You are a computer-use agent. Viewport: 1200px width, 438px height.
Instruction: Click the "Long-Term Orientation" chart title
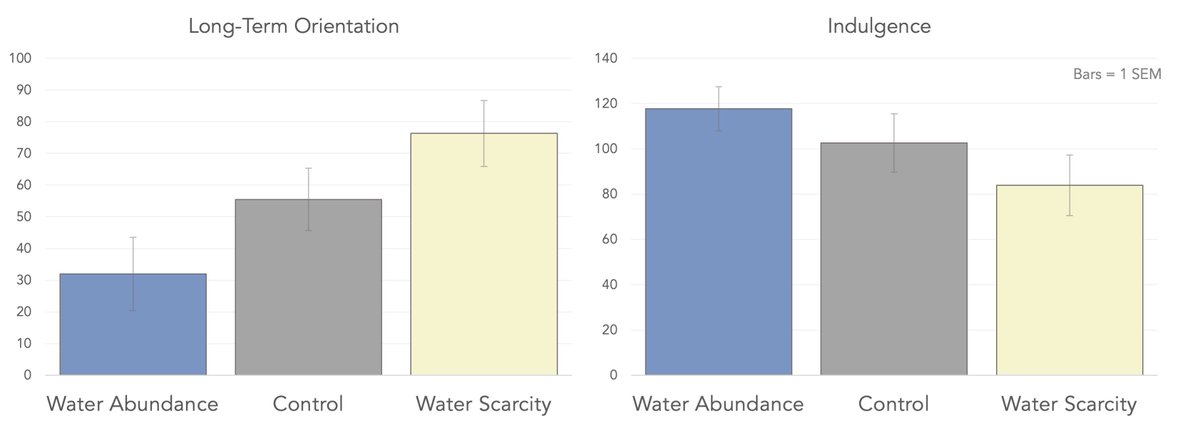click(x=294, y=27)
